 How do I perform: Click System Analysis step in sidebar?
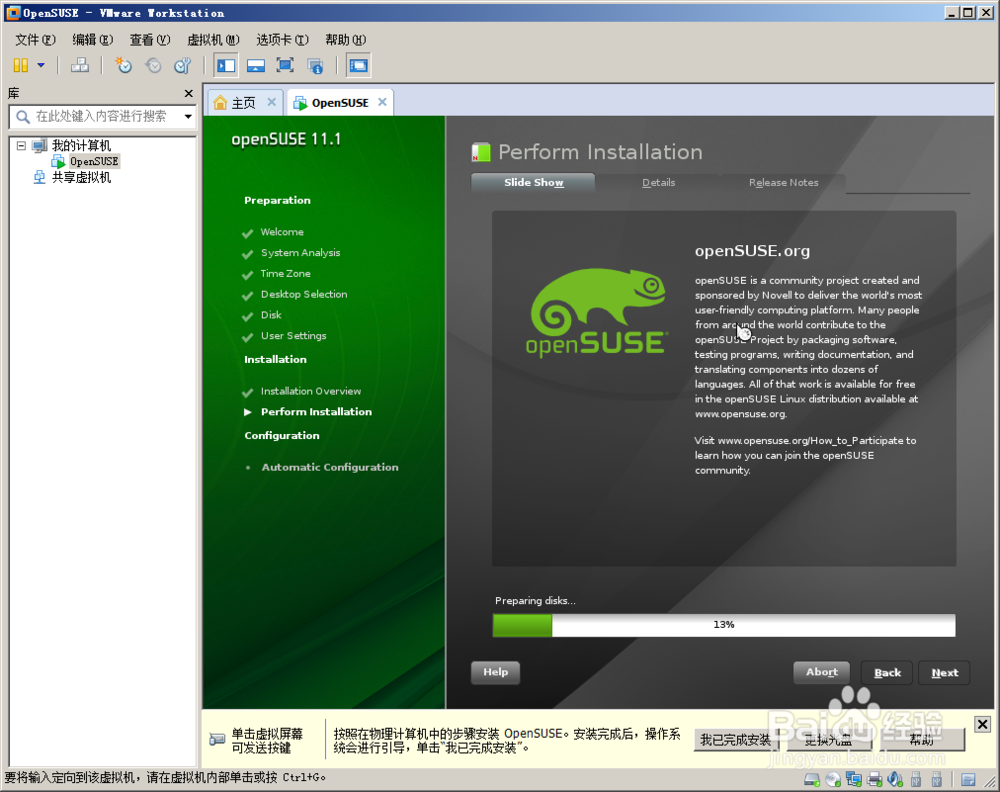coord(300,253)
